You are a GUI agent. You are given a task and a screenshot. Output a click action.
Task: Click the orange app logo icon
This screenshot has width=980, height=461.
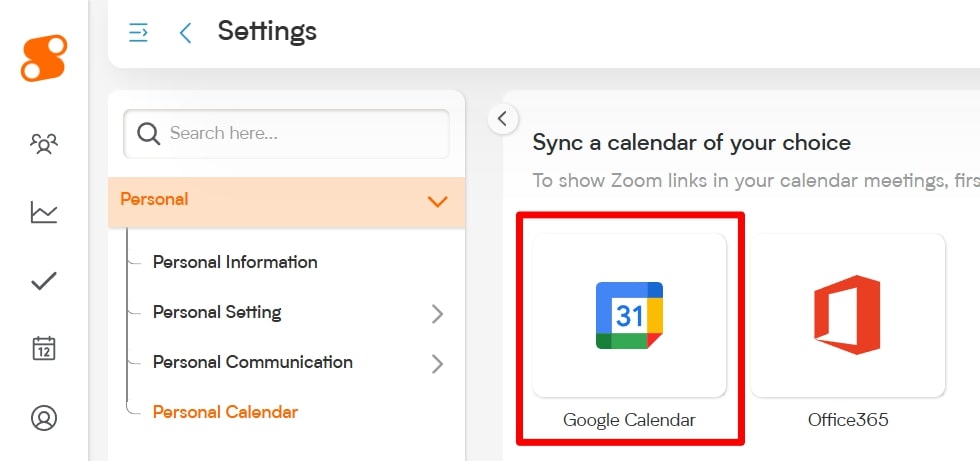click(x=43, y=58)
